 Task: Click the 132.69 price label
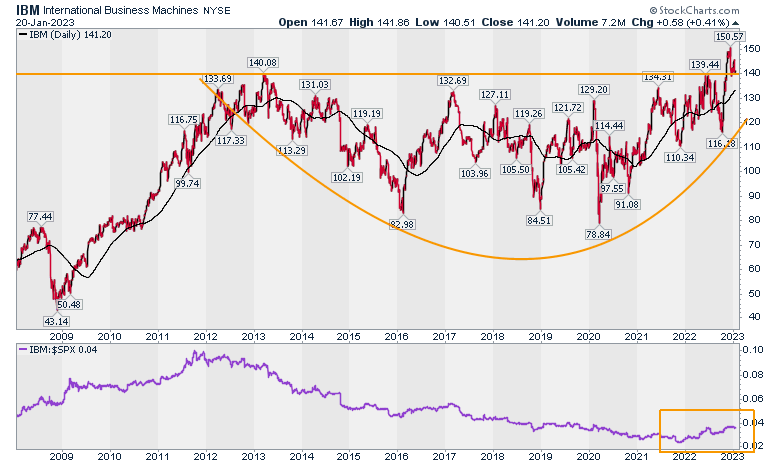(x=452, y=81)
